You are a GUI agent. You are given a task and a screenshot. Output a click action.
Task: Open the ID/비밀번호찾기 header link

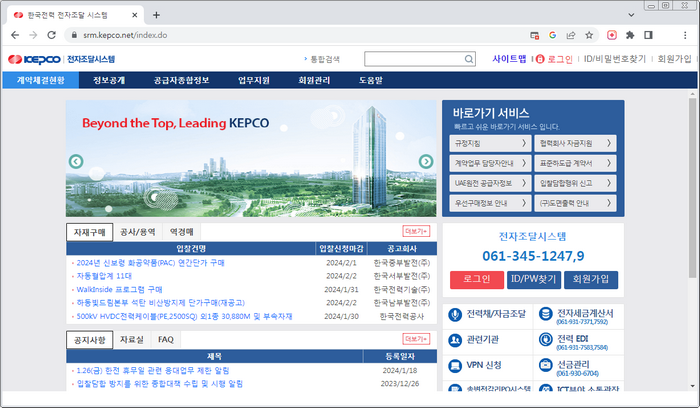(615, 59)
